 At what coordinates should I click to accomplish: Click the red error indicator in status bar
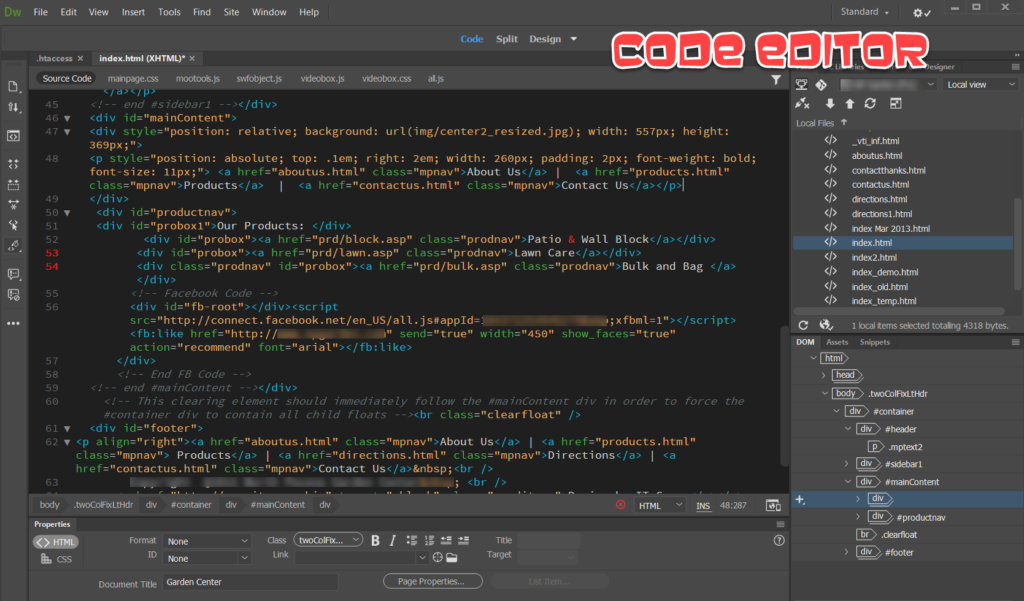[620, 505]
